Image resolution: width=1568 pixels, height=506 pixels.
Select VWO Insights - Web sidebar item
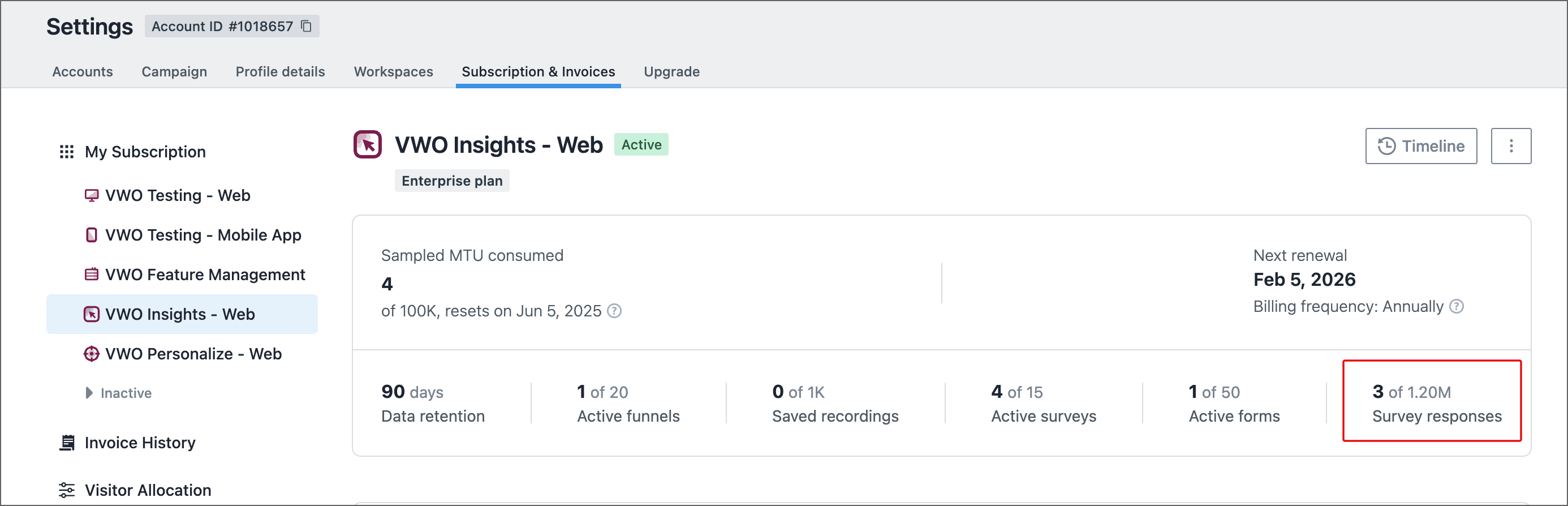[182, 314]
